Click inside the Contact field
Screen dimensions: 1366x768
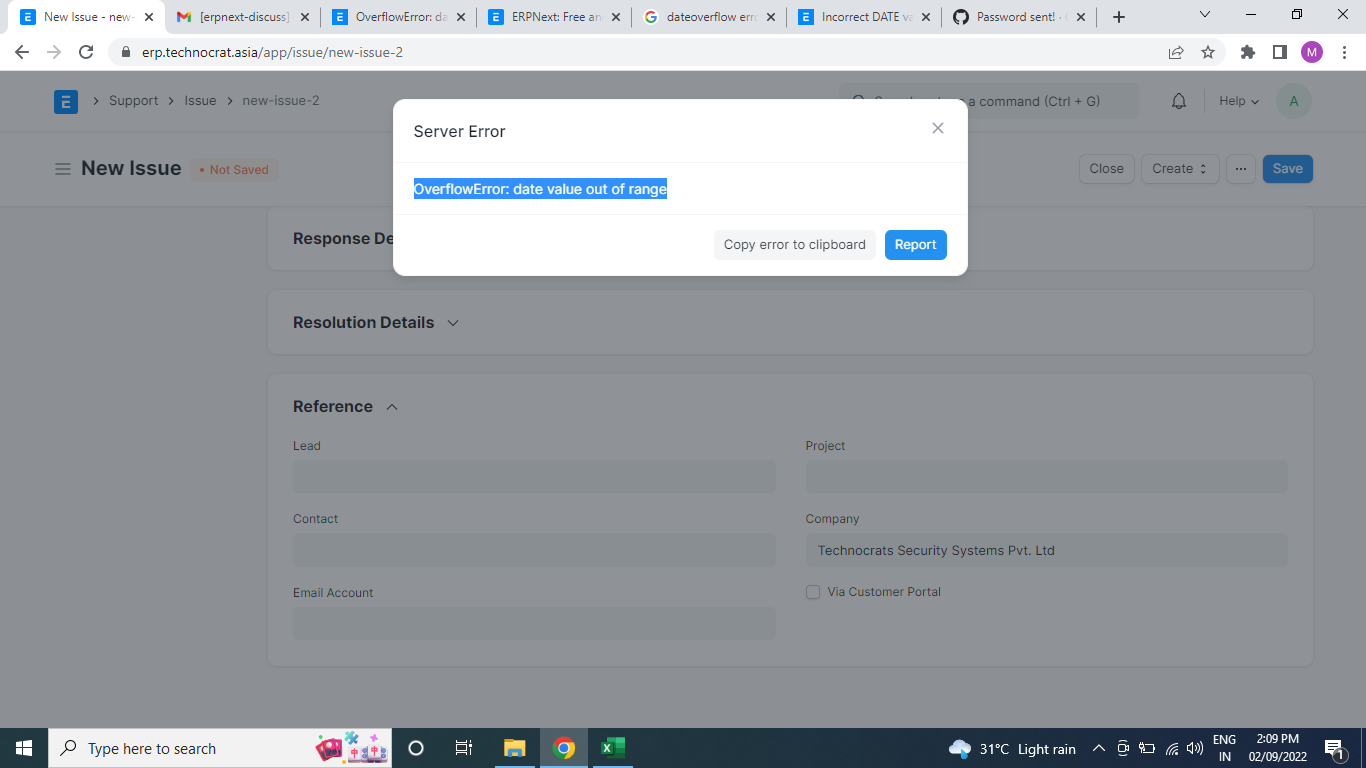pos(534,549)
